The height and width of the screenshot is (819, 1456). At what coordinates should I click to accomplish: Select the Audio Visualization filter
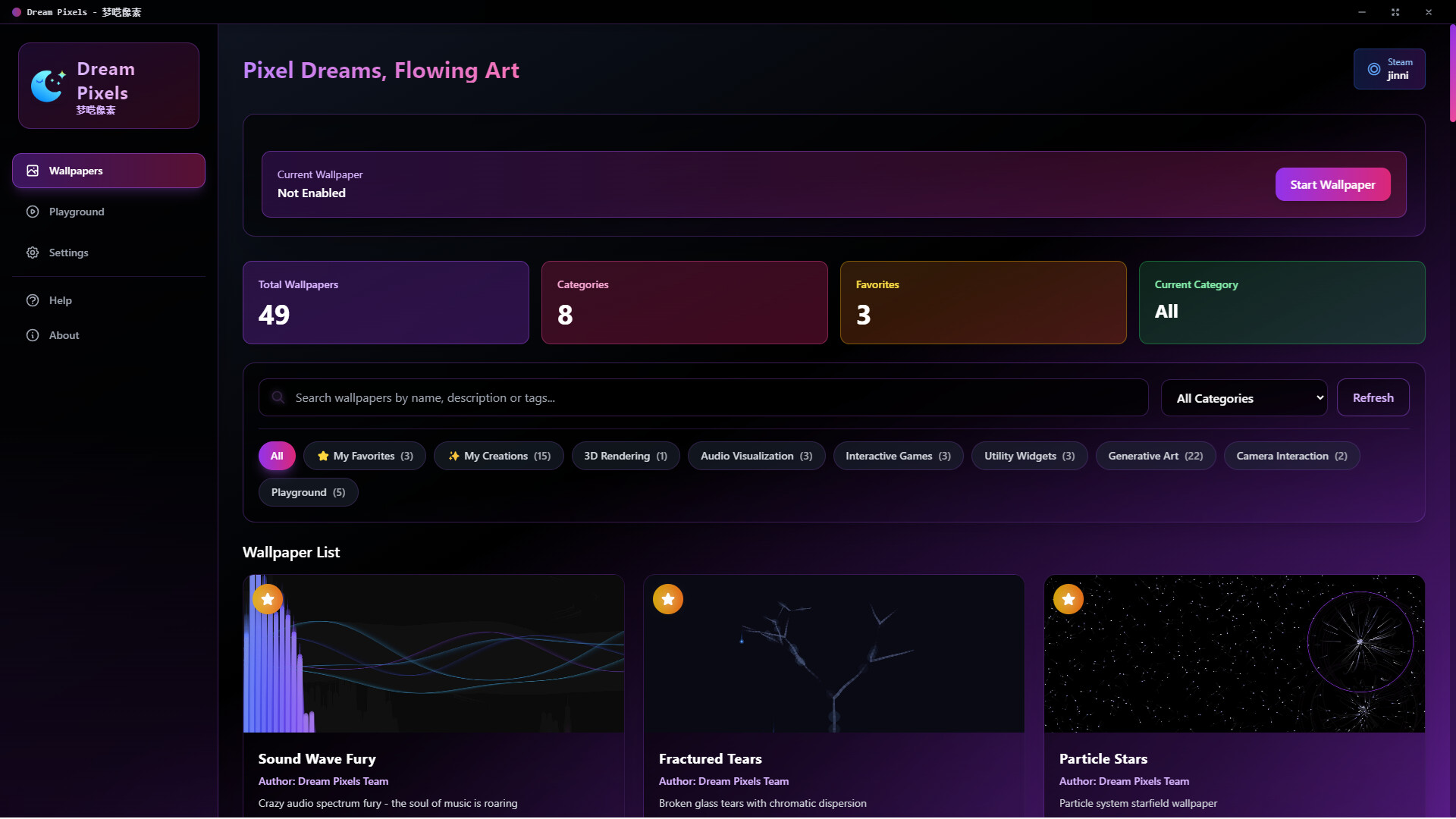coord(755,456)
